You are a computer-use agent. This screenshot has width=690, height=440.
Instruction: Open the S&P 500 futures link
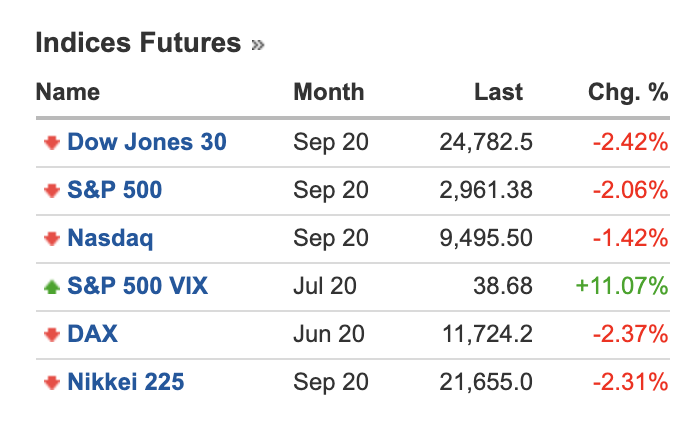pos(115,190)
